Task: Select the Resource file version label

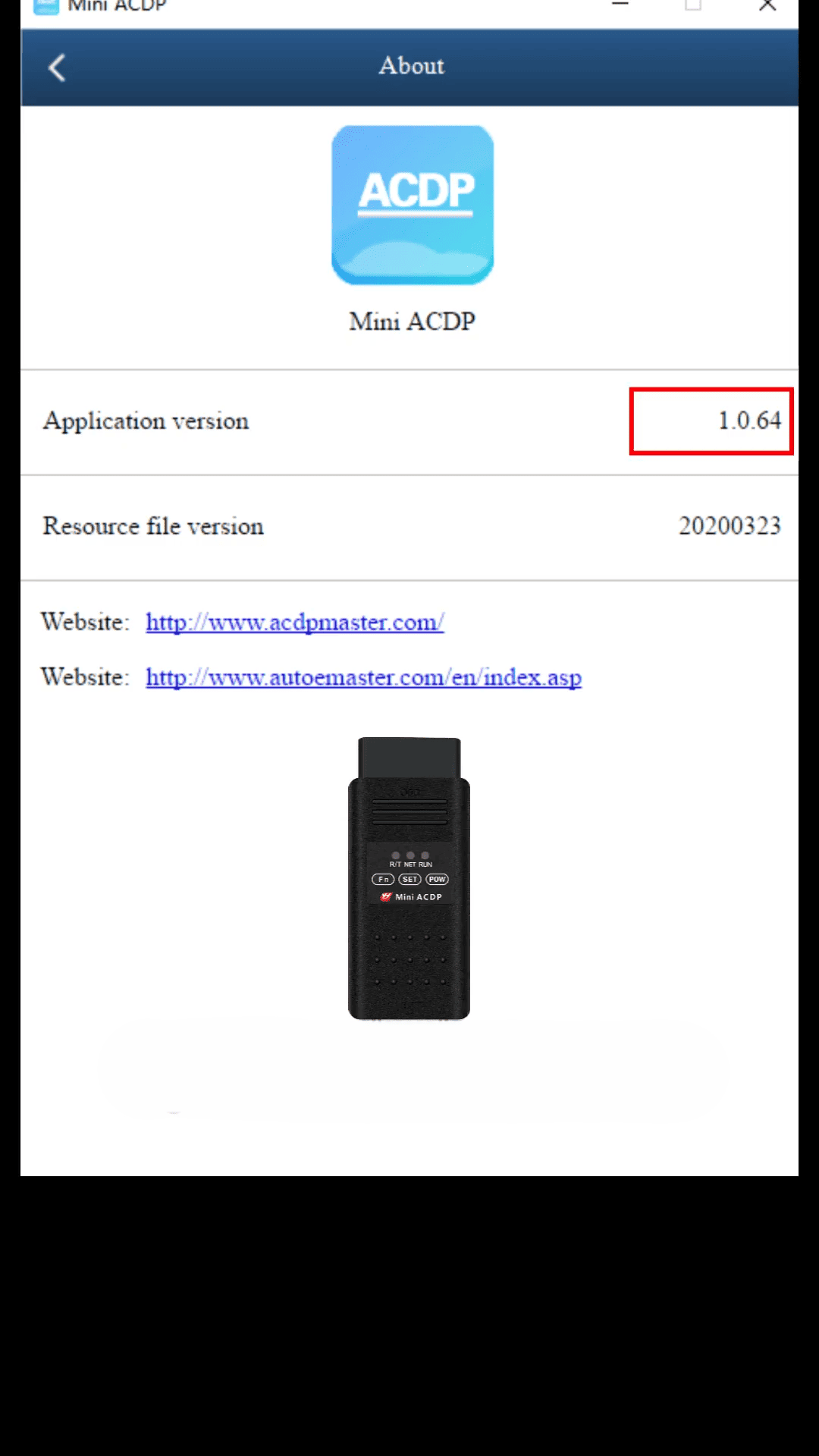Action: [153, 526]
